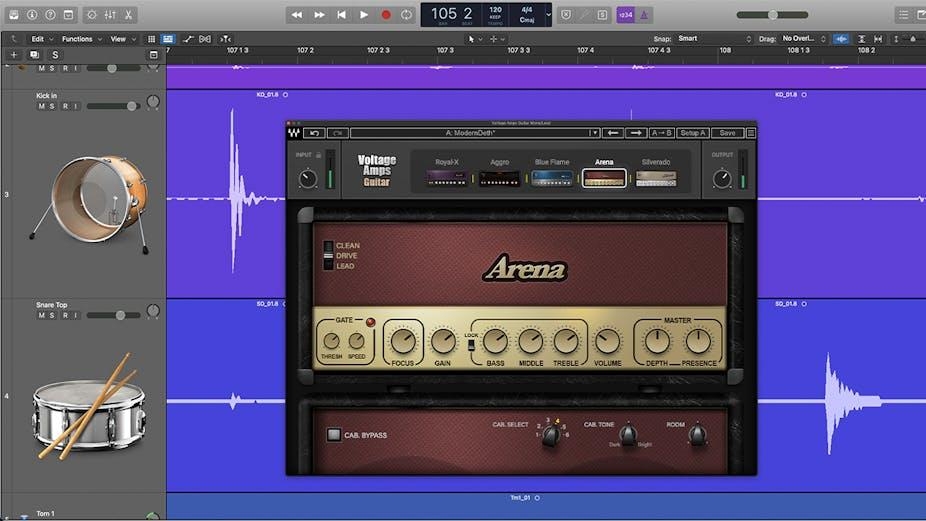Select the Blue Flame amp model
Screen dimensions: 926x521
tap(552, 177)
